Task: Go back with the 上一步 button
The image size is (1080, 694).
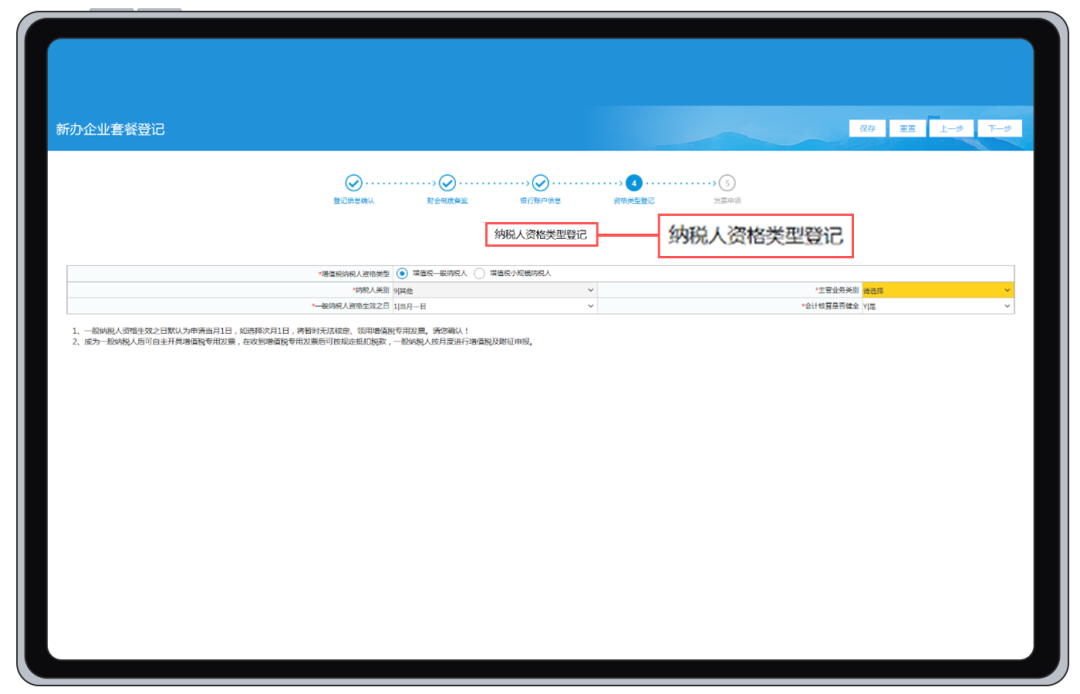Action: click(951, 129)
